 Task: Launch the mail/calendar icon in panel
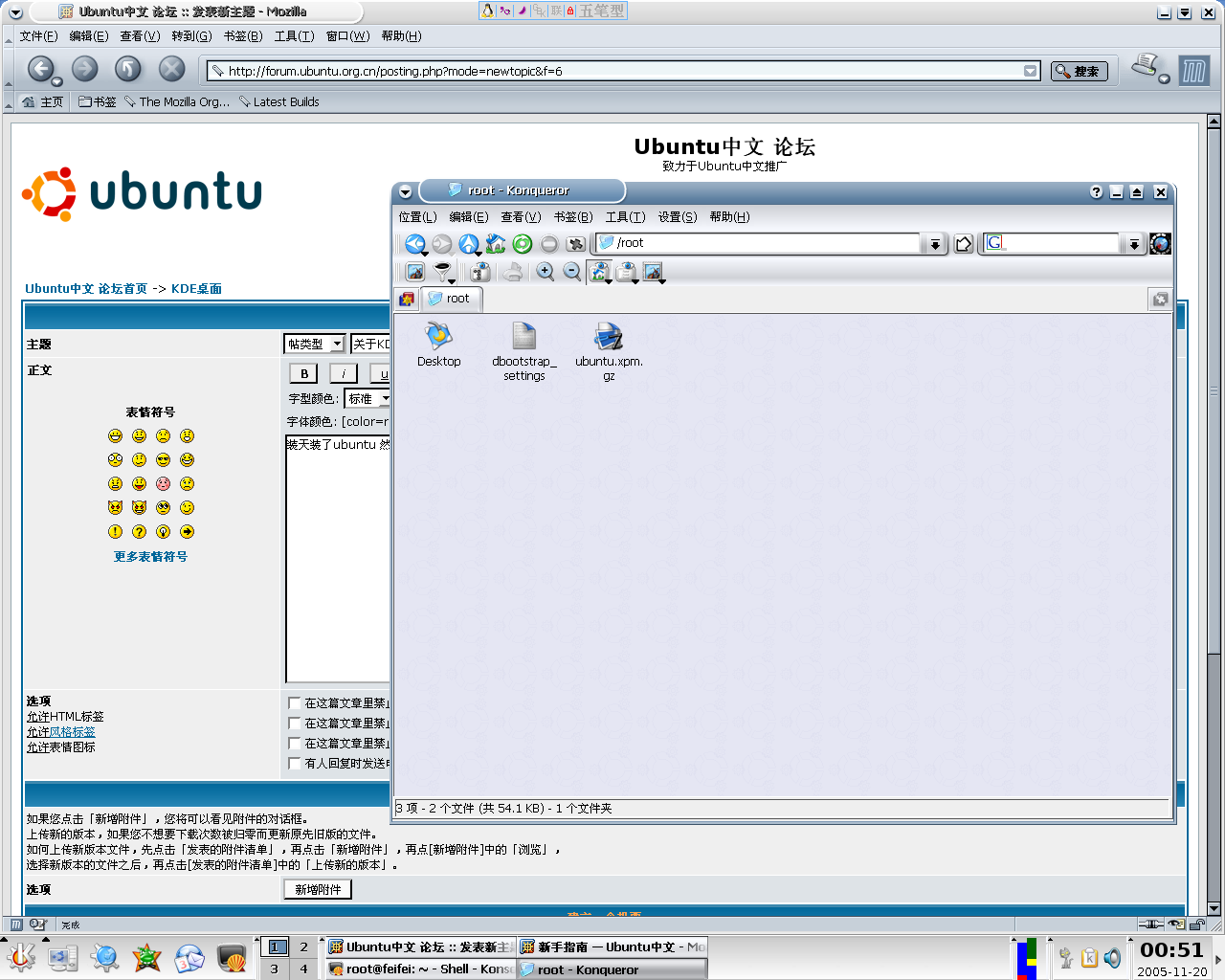189,957
